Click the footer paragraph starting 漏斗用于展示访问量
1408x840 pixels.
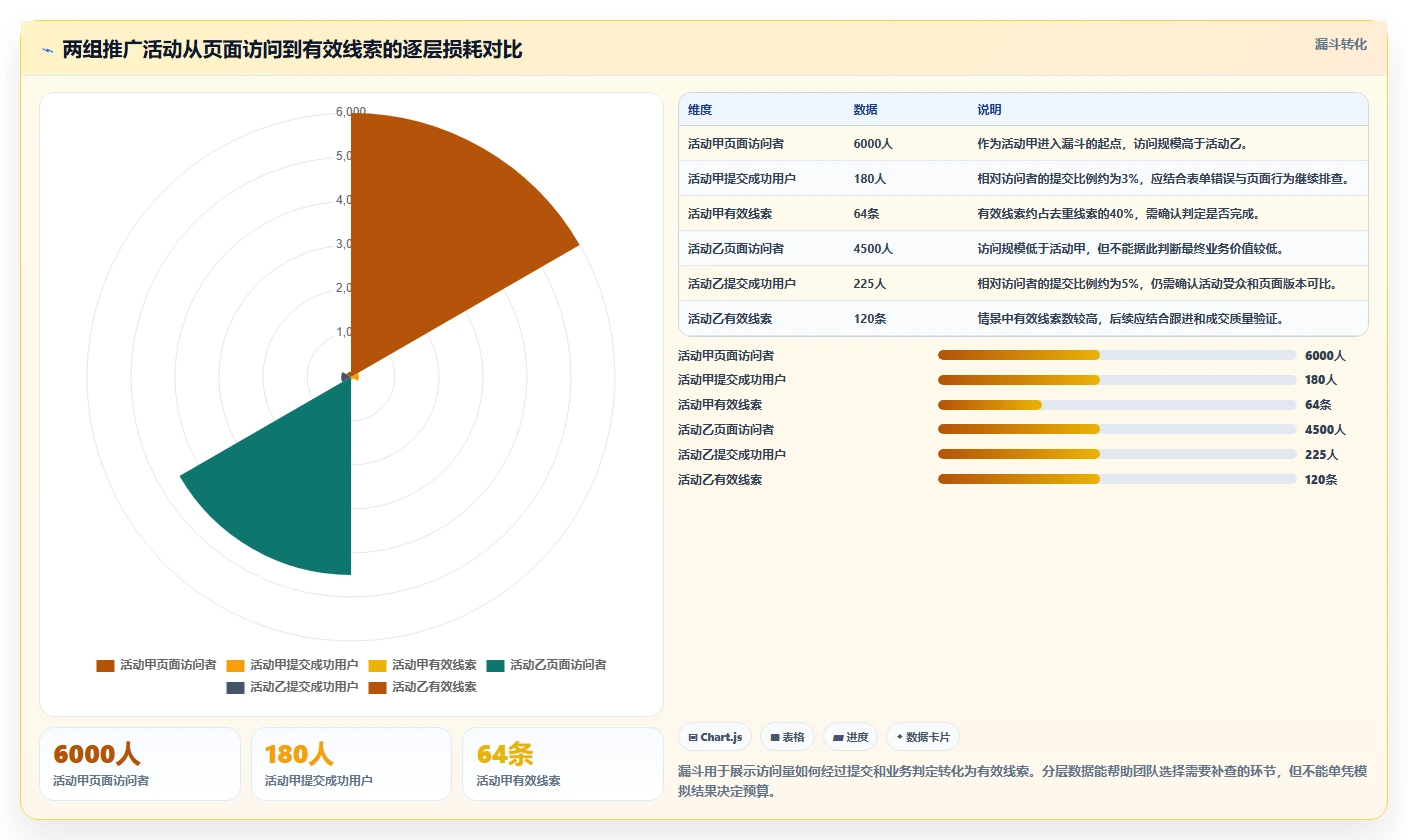(x=1022, y=781)
